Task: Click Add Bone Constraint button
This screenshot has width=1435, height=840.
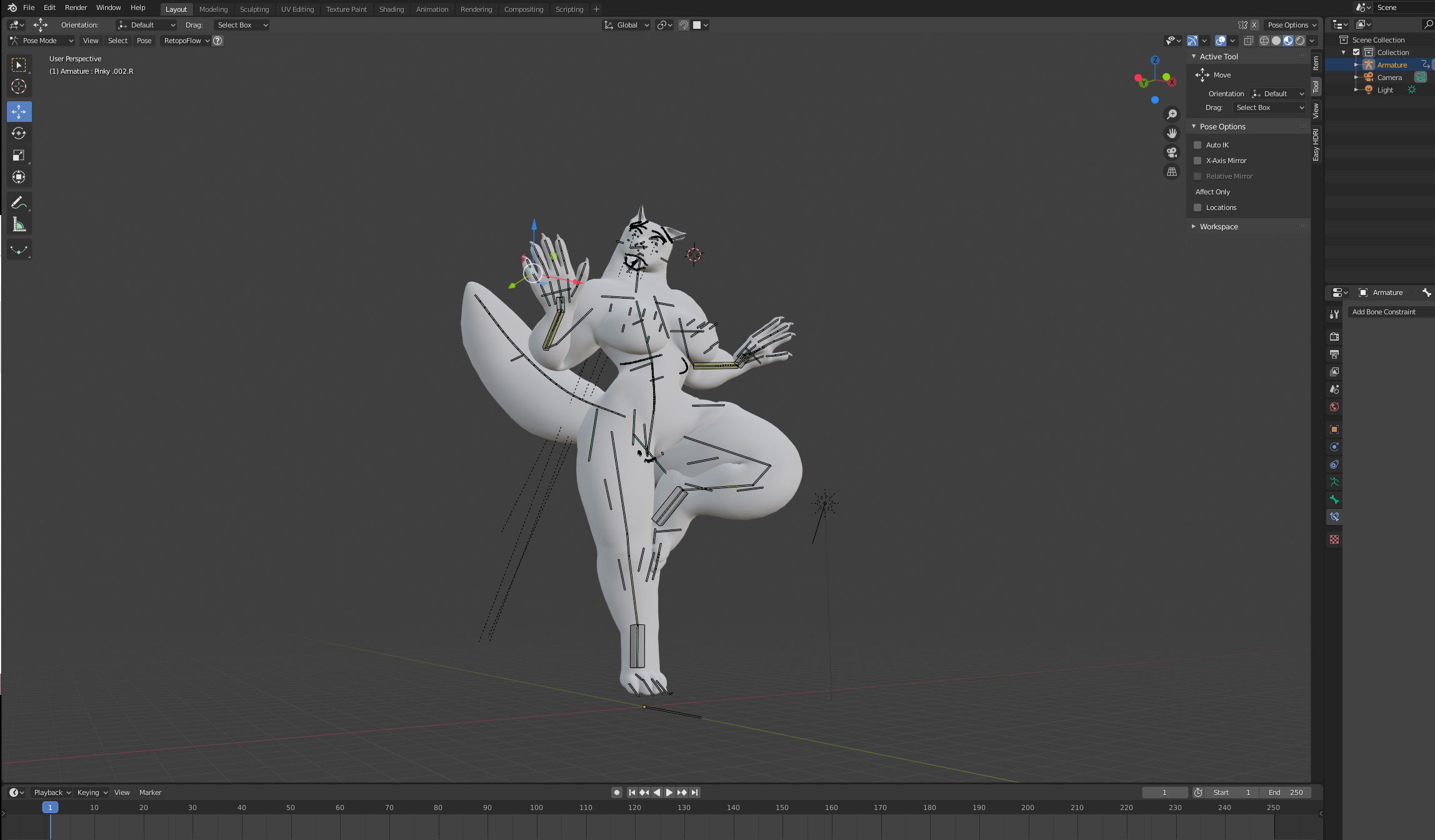Action: pyautogui.click(x=1384, y=312)
